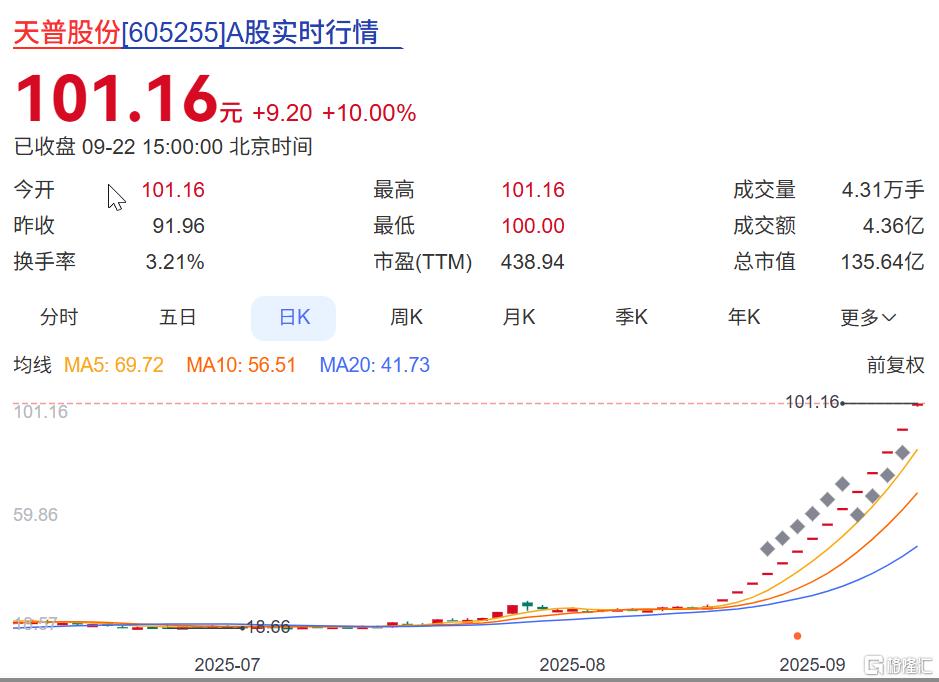
Task: Click the 2025-07 date axis label
Action: (x=227, y=665)
